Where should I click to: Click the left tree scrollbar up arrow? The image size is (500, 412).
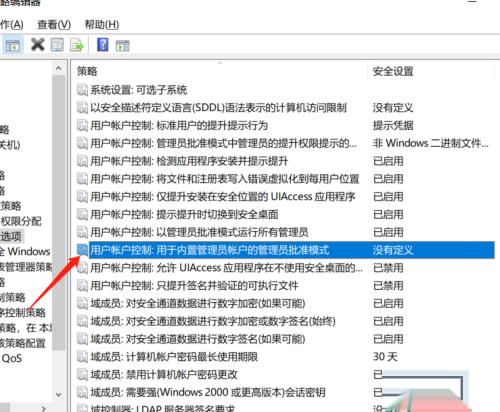tap(59, 68)
